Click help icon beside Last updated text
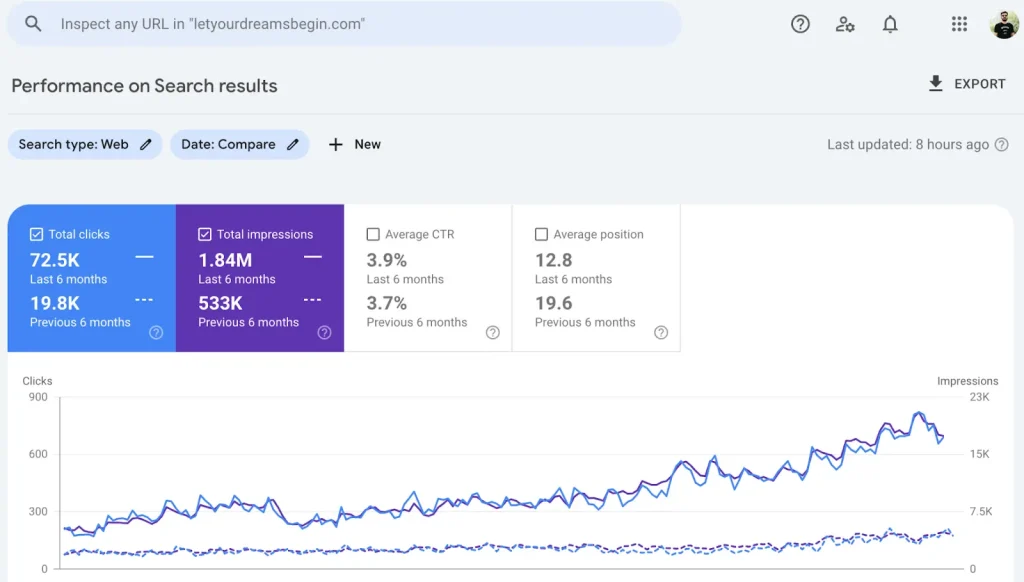 pyautogui.click(x=1001, y=145)
